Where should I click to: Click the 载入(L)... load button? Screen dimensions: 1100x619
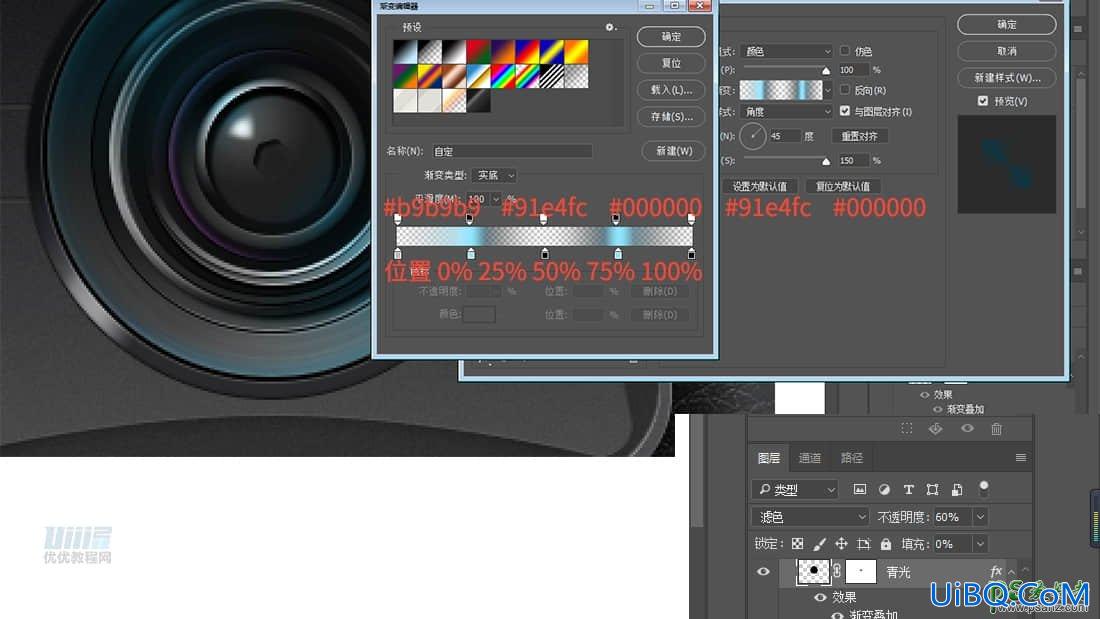(x=671, y=90)
